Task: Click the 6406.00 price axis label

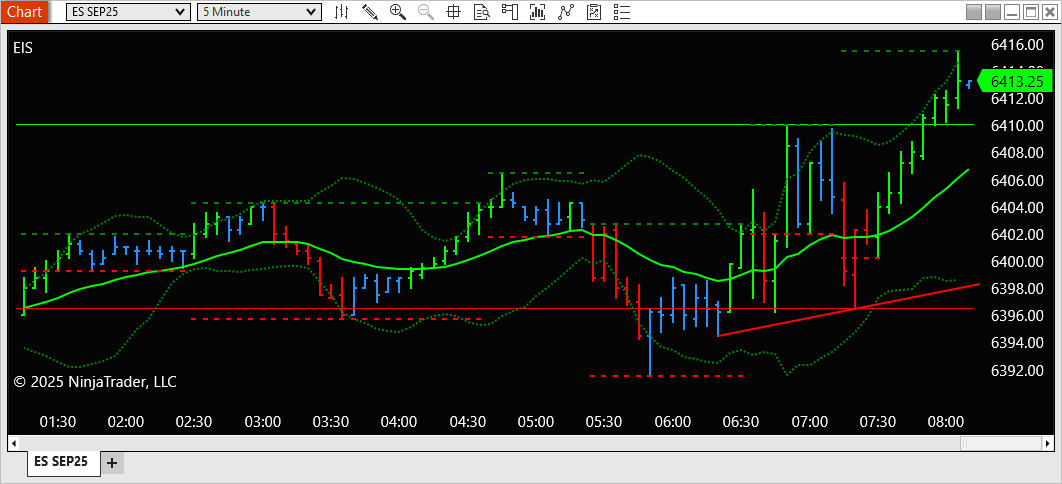Action: tap(1017, 180)
